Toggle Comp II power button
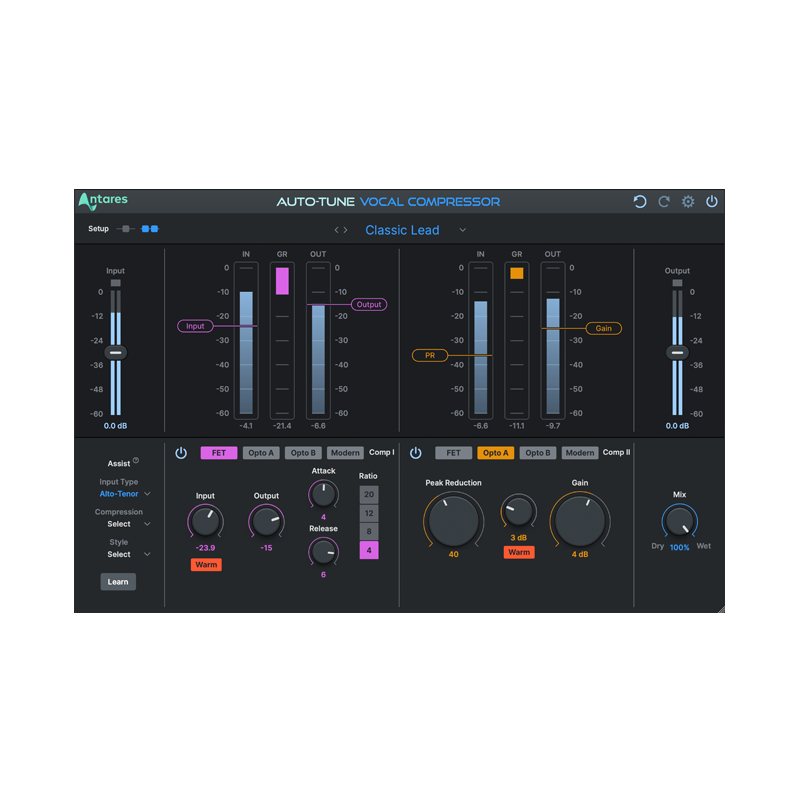800x800 pixels. tap(416, 453)
